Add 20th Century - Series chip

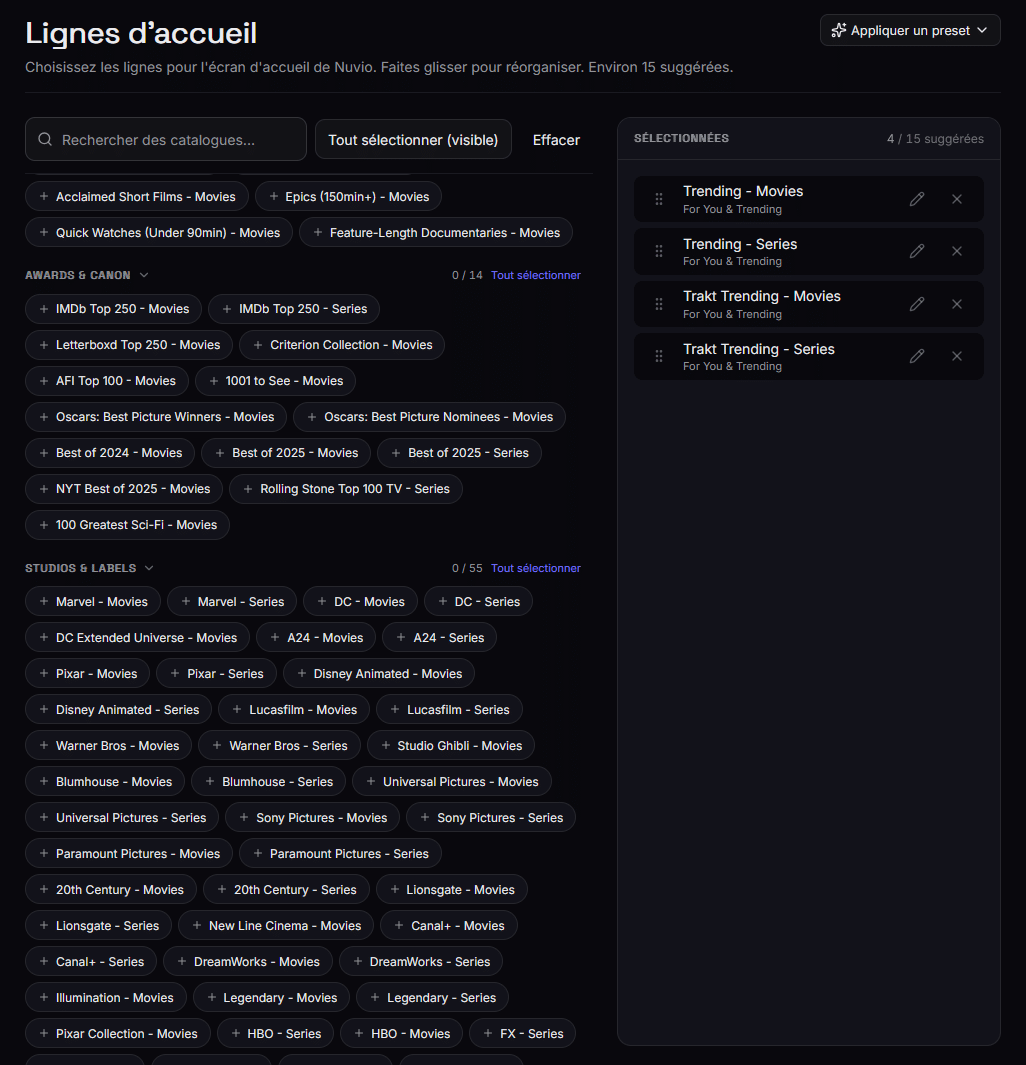pyautogui.click(x=287, y=890)
